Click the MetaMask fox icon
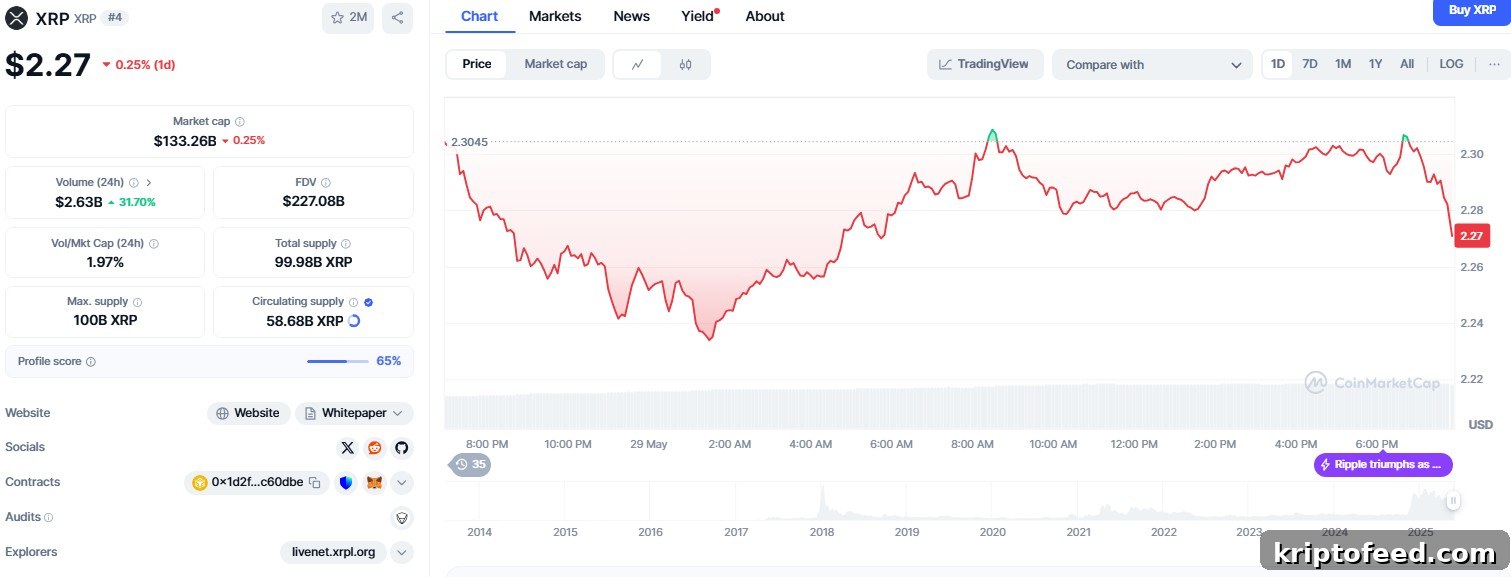1511x577 pixels. [374, 483]
